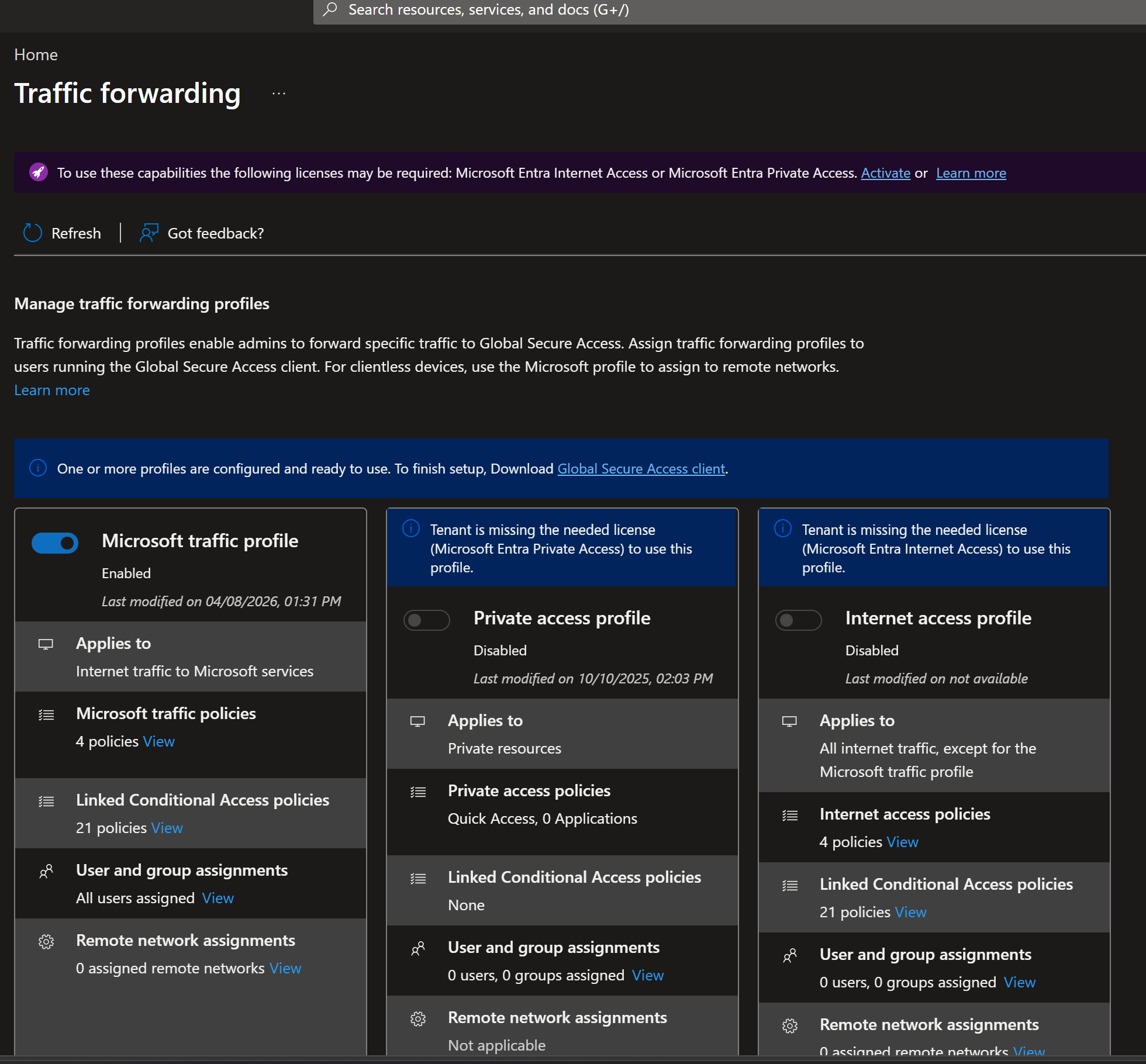This screenshot has width=1146, height=1064.
Task: Click 'Last modified on not available' text
Action: (936, 678)
